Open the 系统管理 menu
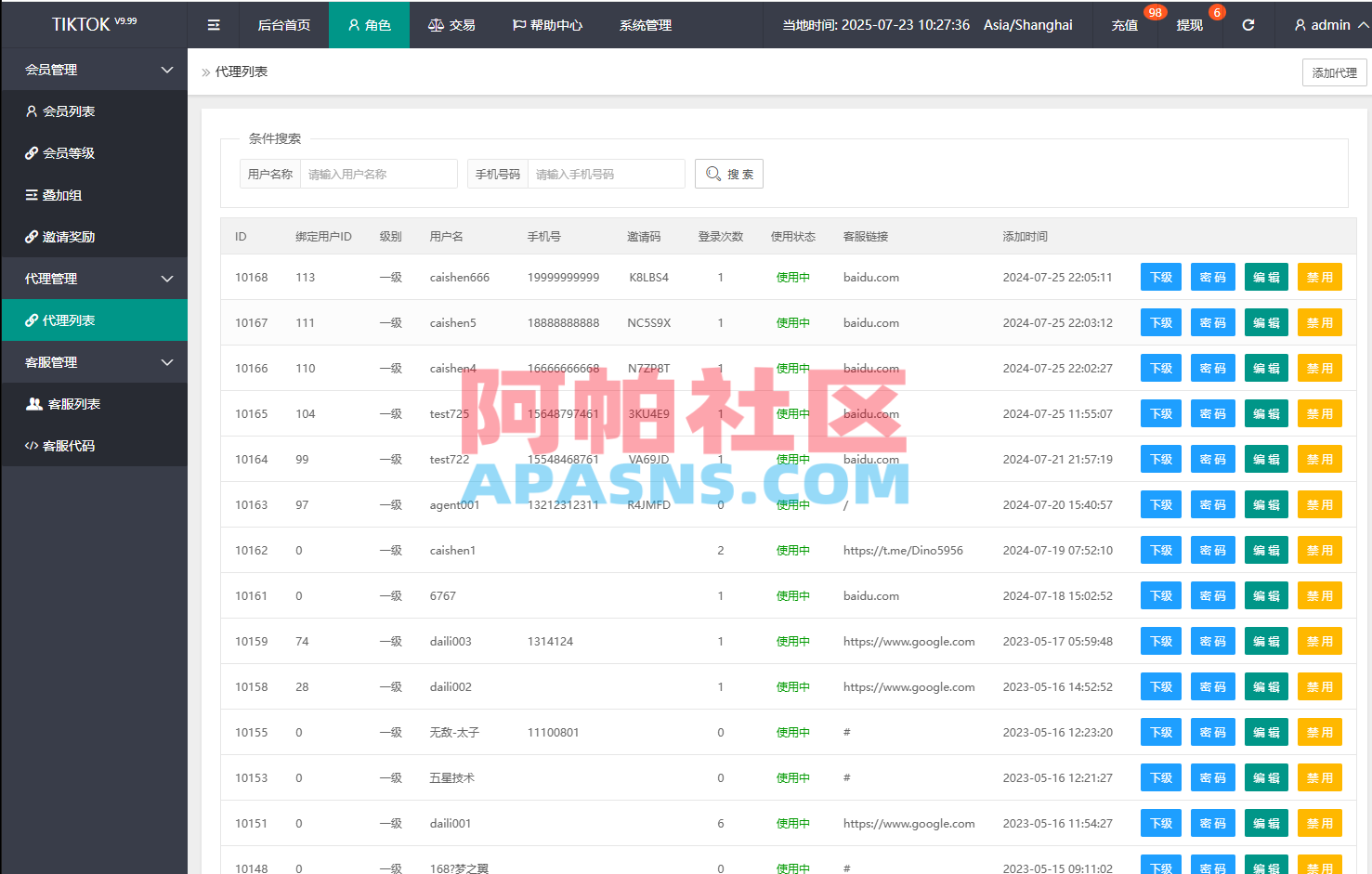The image size is (1372, 874). 646,25
